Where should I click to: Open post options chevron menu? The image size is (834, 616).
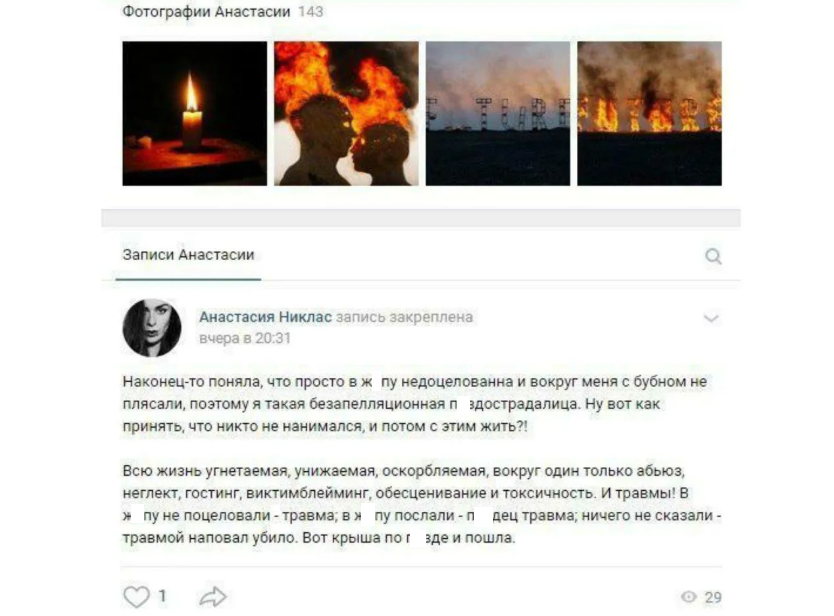[711, 318]
